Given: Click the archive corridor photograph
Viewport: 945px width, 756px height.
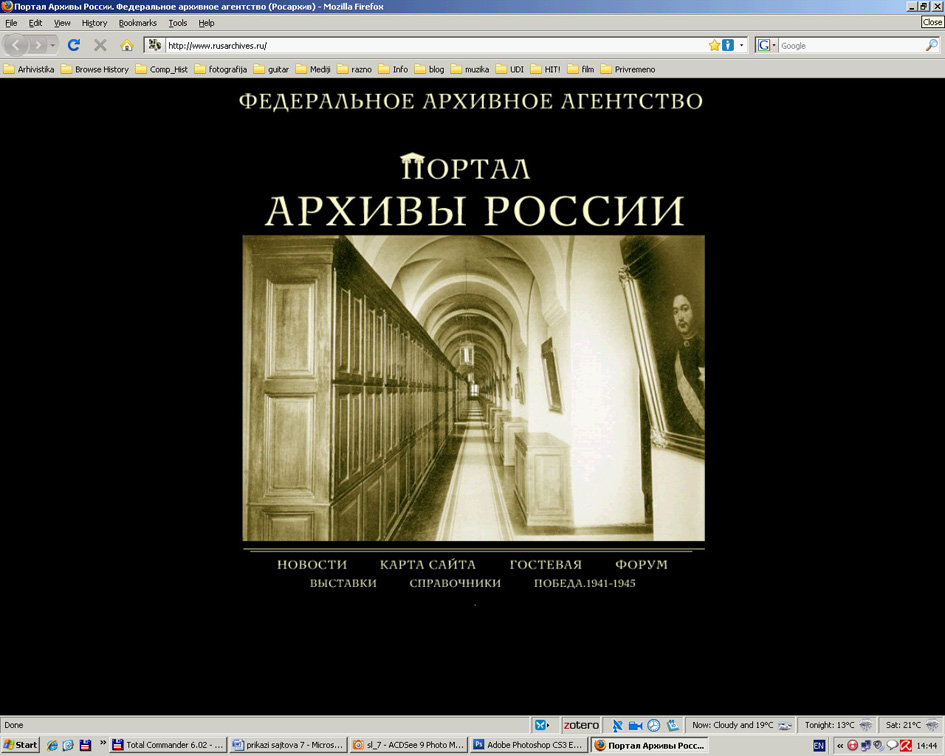Looking at the screenshot, I should [473, 388].
